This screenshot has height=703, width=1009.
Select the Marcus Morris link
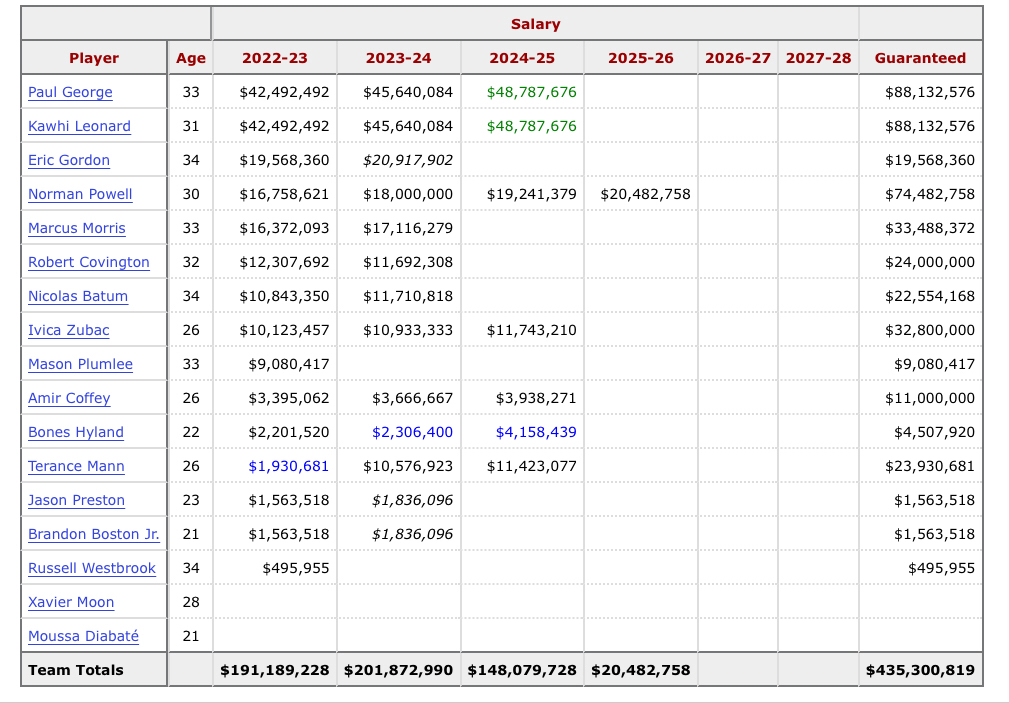pos(77,229)
